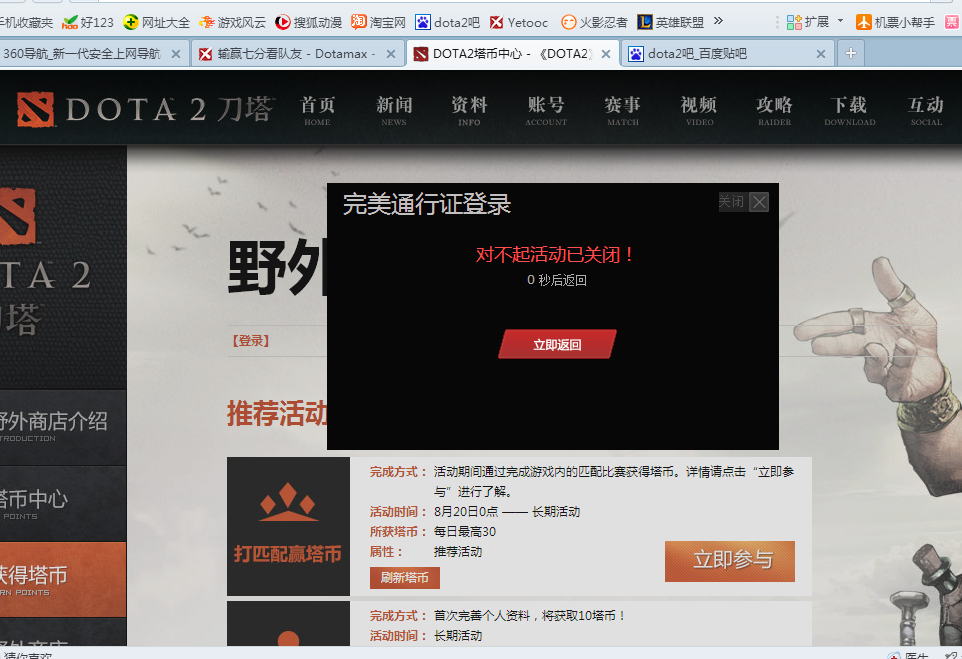Open the 机票小帮手 extension

point(896,23)
